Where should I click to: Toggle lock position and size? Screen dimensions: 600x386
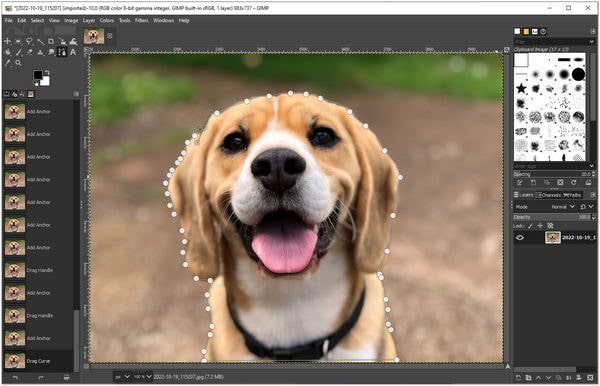pos(540,226)
